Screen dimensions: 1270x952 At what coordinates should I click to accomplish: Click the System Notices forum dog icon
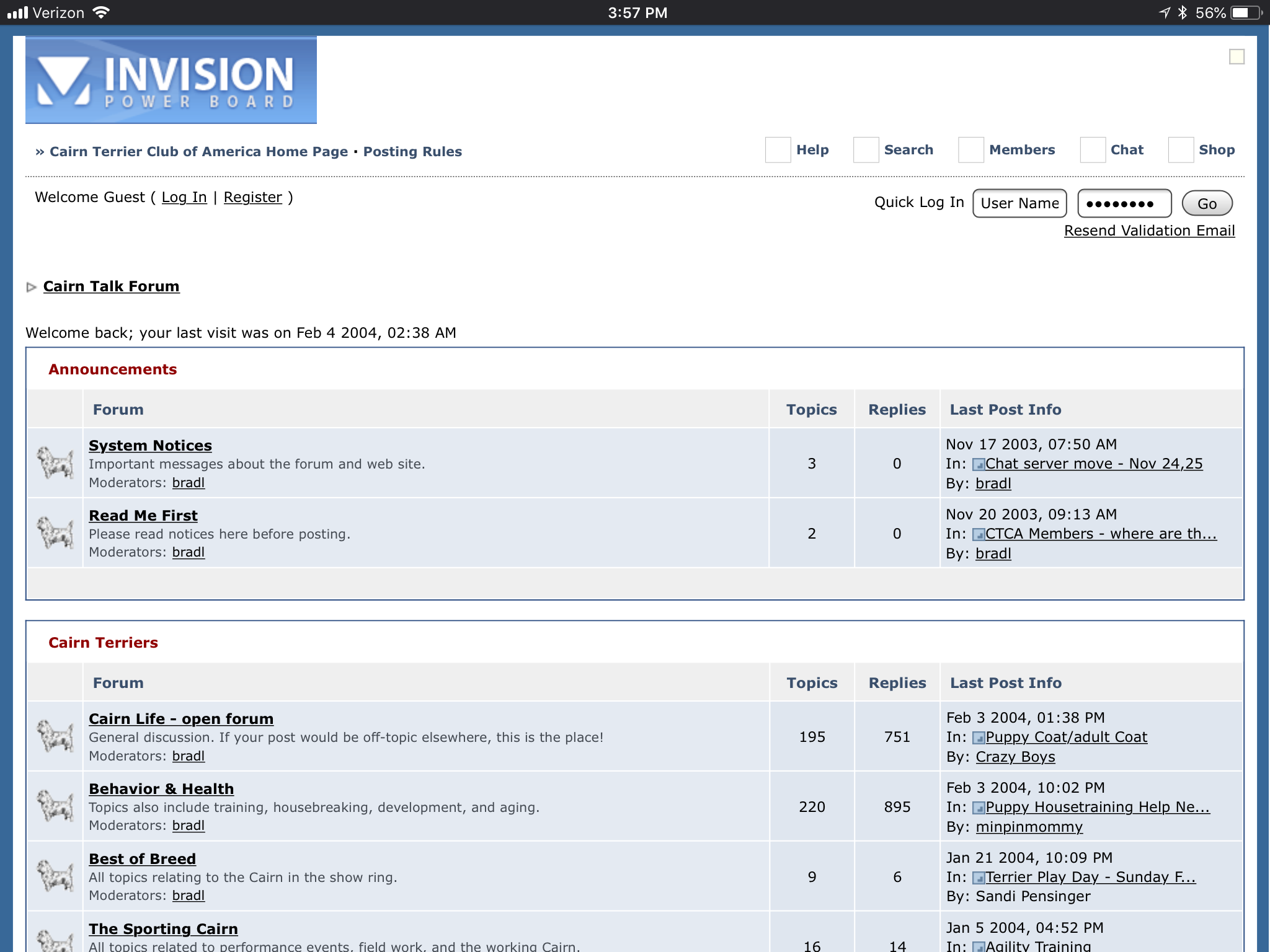[55, 462]
